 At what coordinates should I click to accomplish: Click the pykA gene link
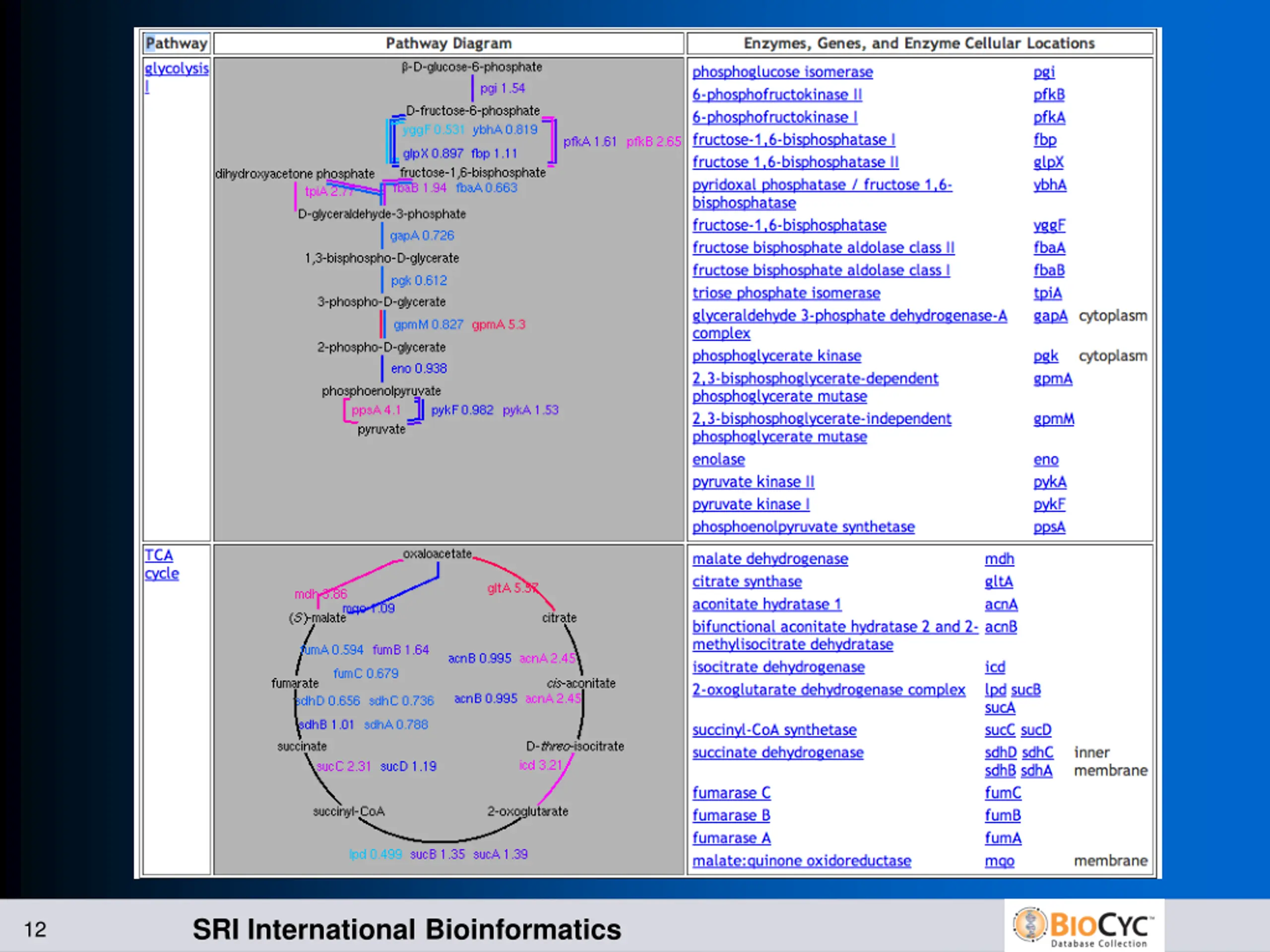click(x=1050, y=482)
